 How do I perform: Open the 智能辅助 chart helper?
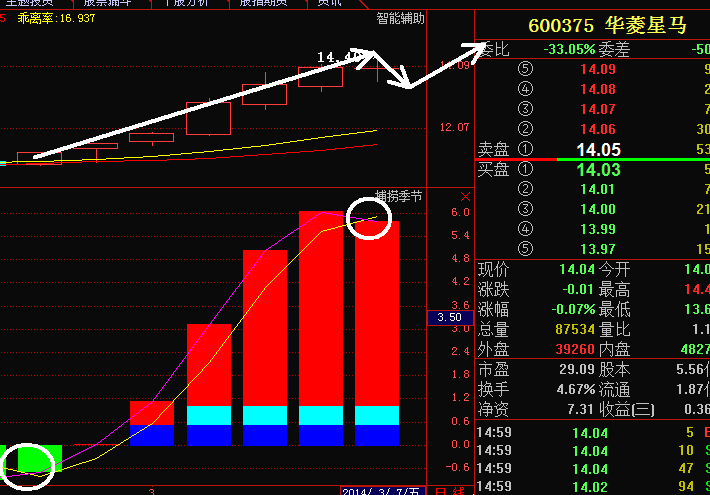coord(400,19)
